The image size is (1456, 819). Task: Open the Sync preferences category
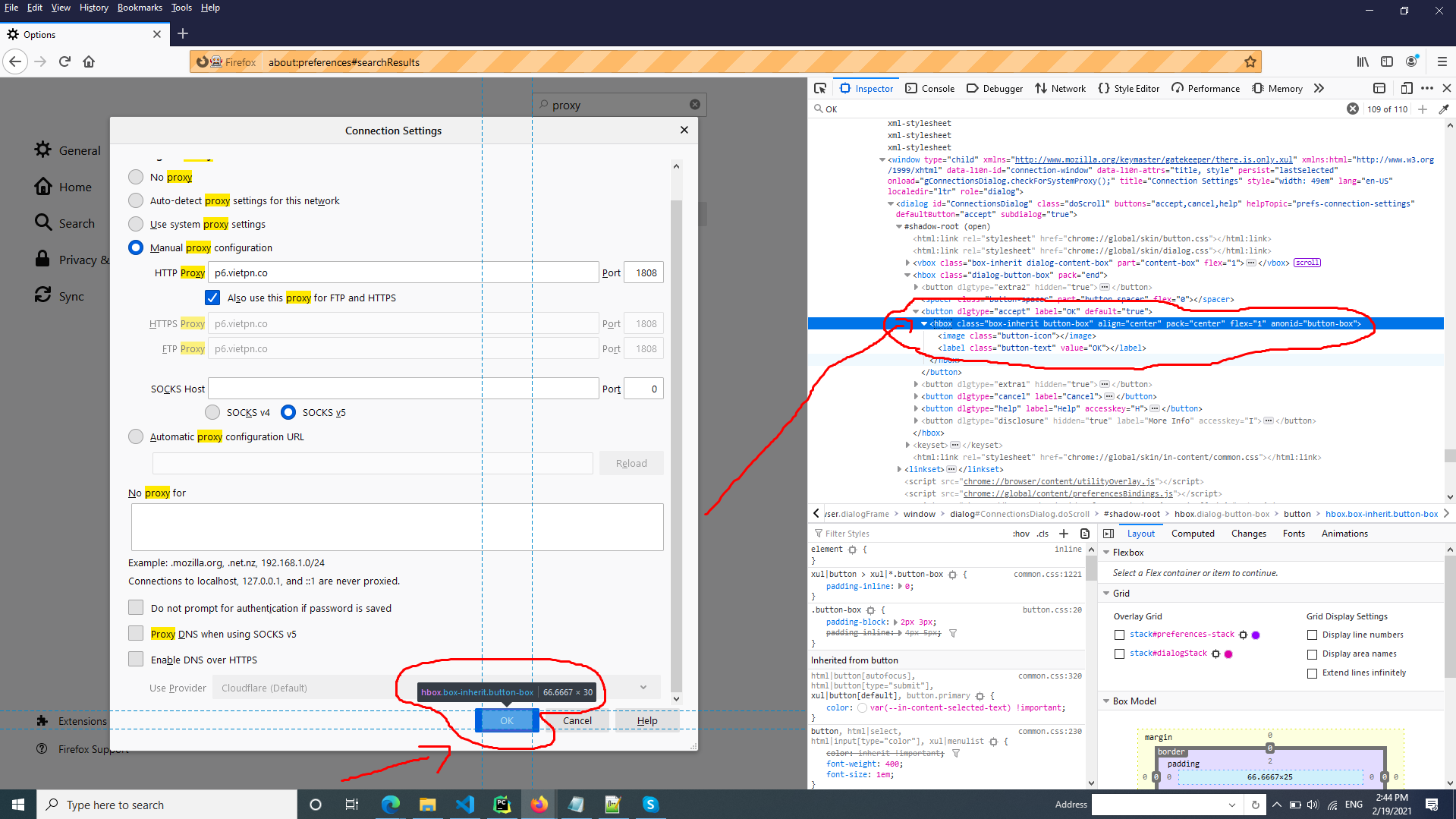pyautogui.click(x=59, y=296)
